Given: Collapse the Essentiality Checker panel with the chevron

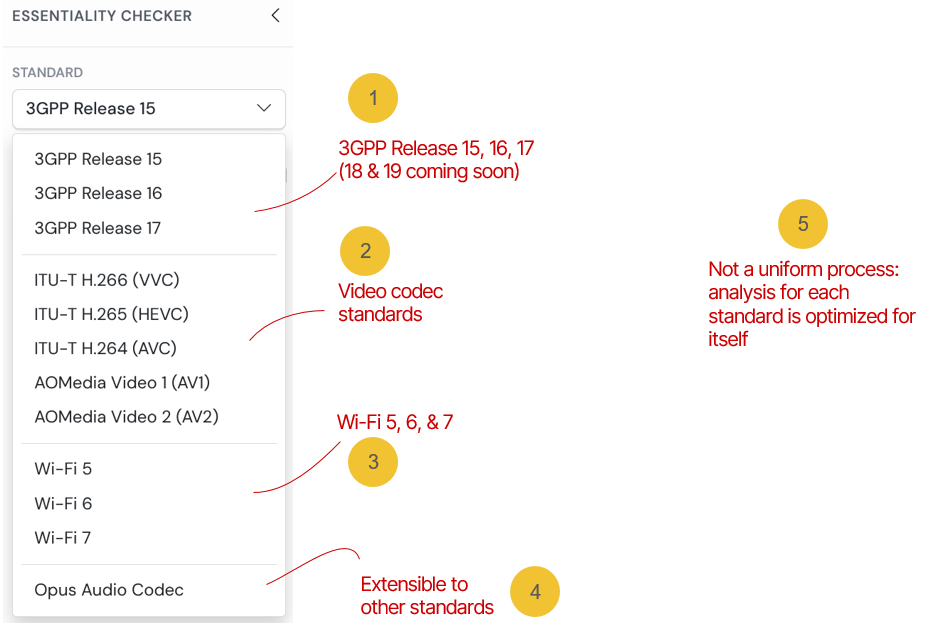Looking at the screenshot, I should (x=275, y=16).
